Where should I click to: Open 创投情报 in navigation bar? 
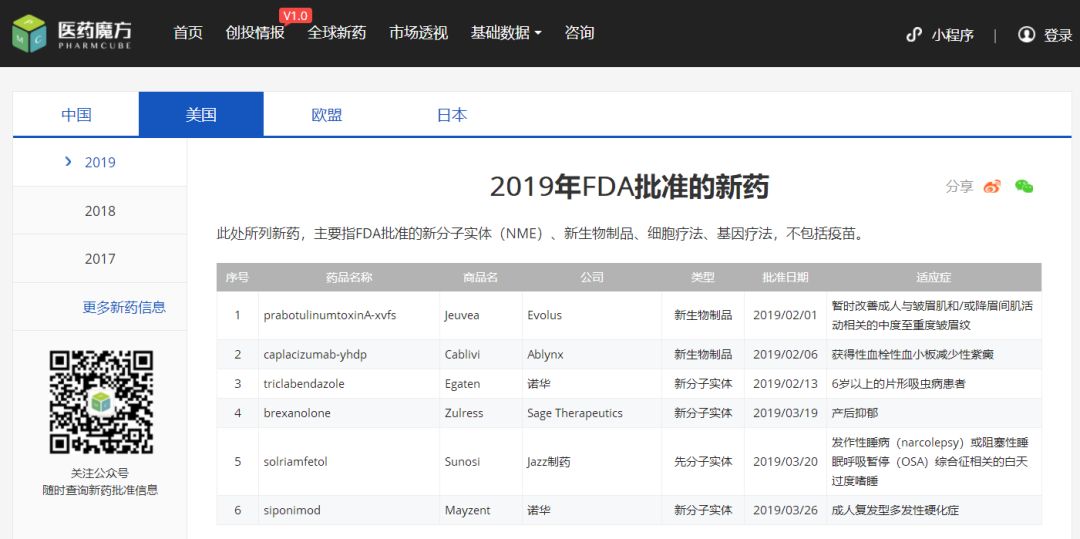[255, 32]
